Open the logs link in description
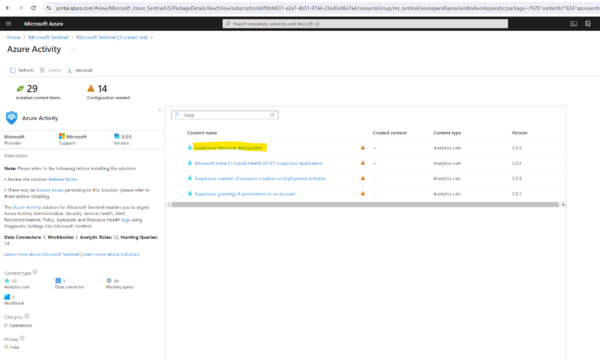The image size is (600, 360). coord(126,220)
